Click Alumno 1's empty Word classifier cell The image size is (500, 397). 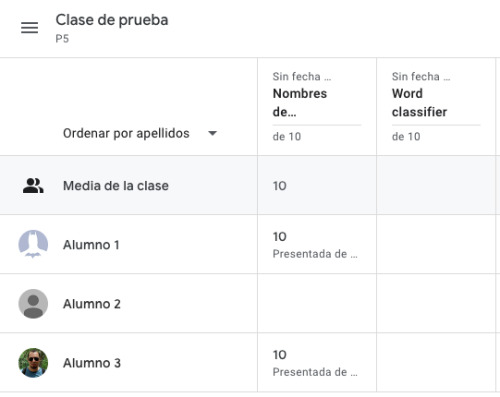[x=436, y=244]
